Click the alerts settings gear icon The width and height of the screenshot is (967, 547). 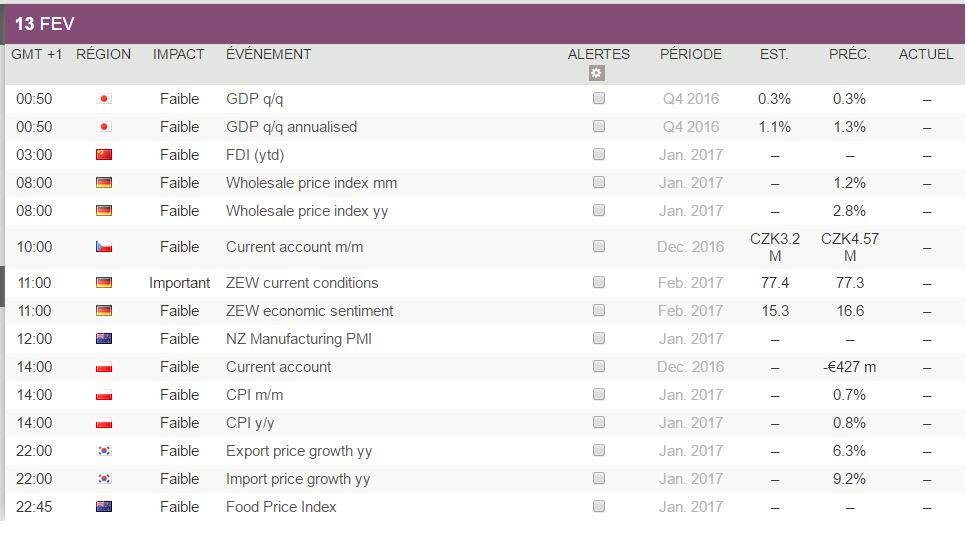click(597, 73)
